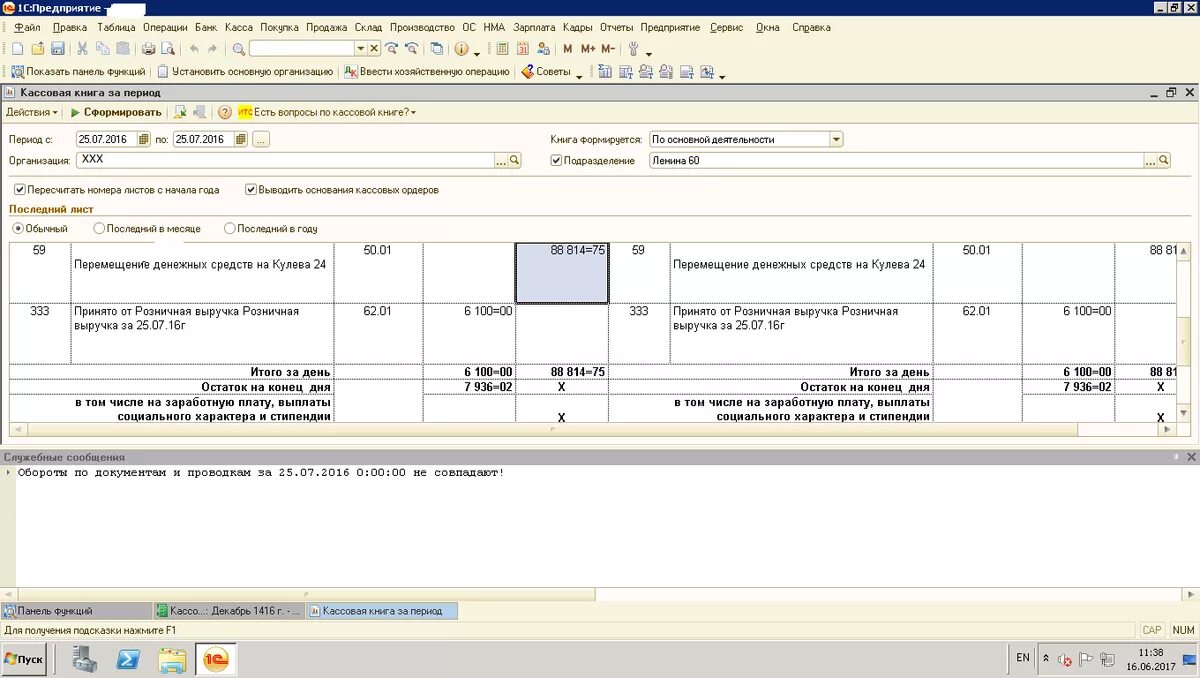1200x678 pixels.
Task: Click Установить основную организацию button
Action: (245, 72)
